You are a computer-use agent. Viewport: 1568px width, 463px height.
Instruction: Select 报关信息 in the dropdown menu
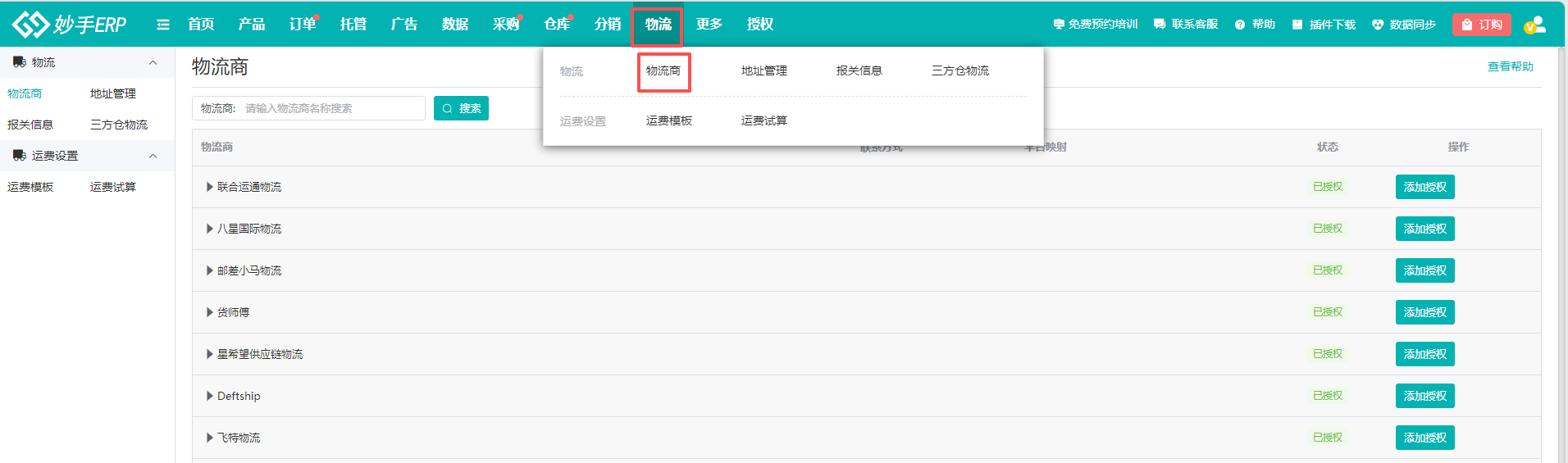pyautogui.click(x=859, y=70)
